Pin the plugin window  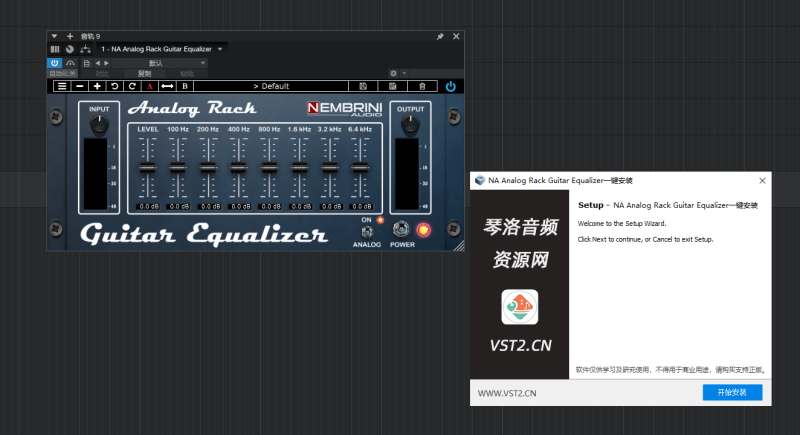click(440, 37)
